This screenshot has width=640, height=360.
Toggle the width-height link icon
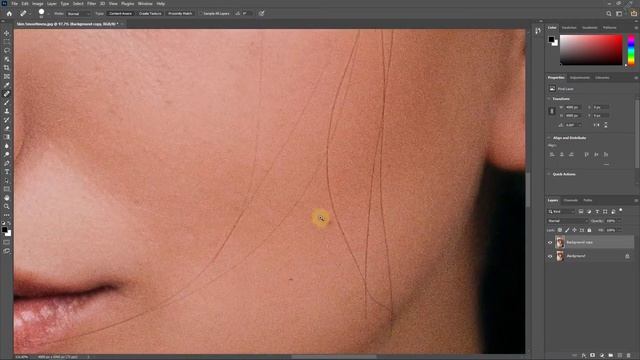(552, 111)
